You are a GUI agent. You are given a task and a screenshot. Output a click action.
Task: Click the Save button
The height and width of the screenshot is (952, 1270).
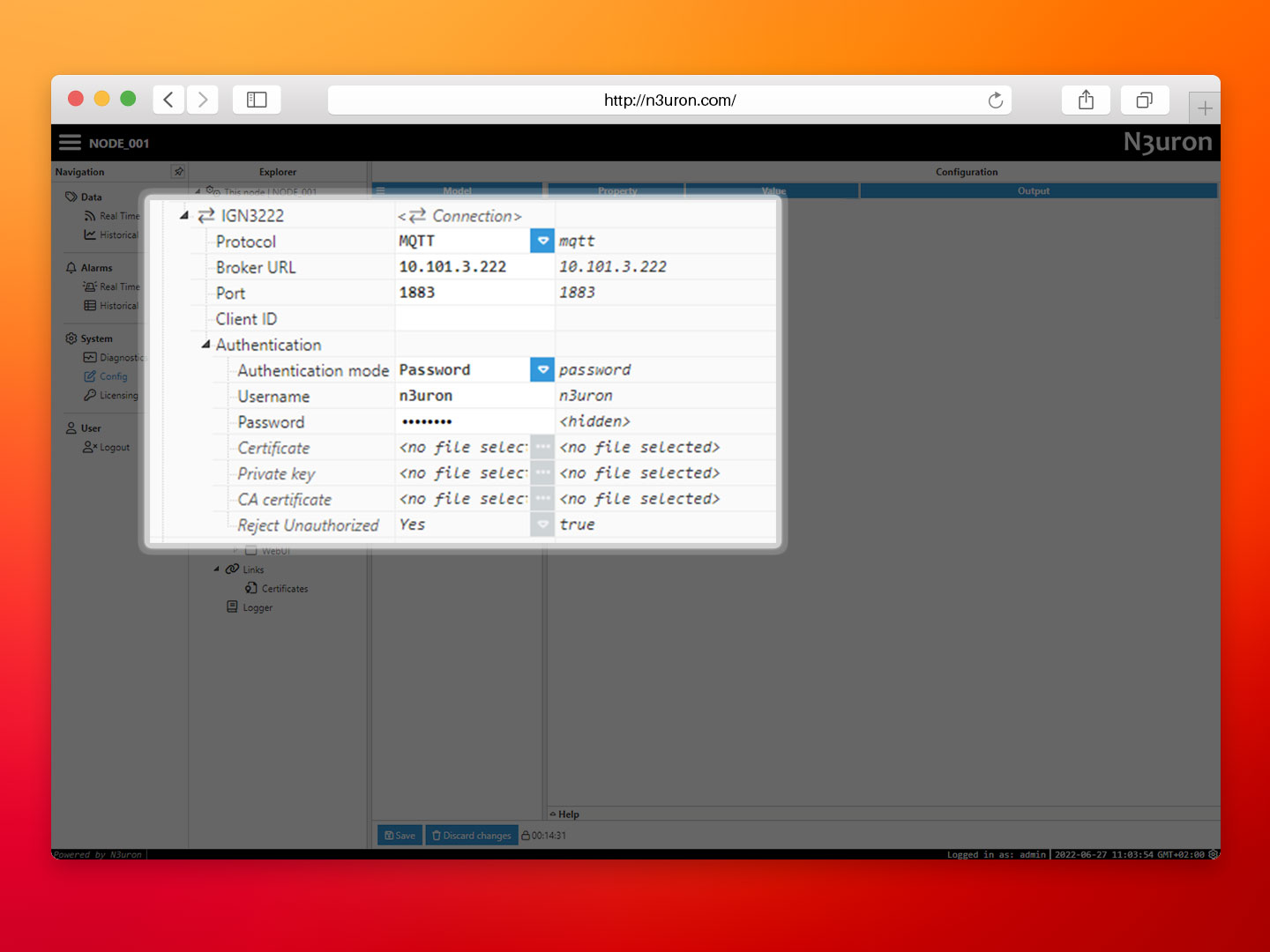click(x=399, y=835)
